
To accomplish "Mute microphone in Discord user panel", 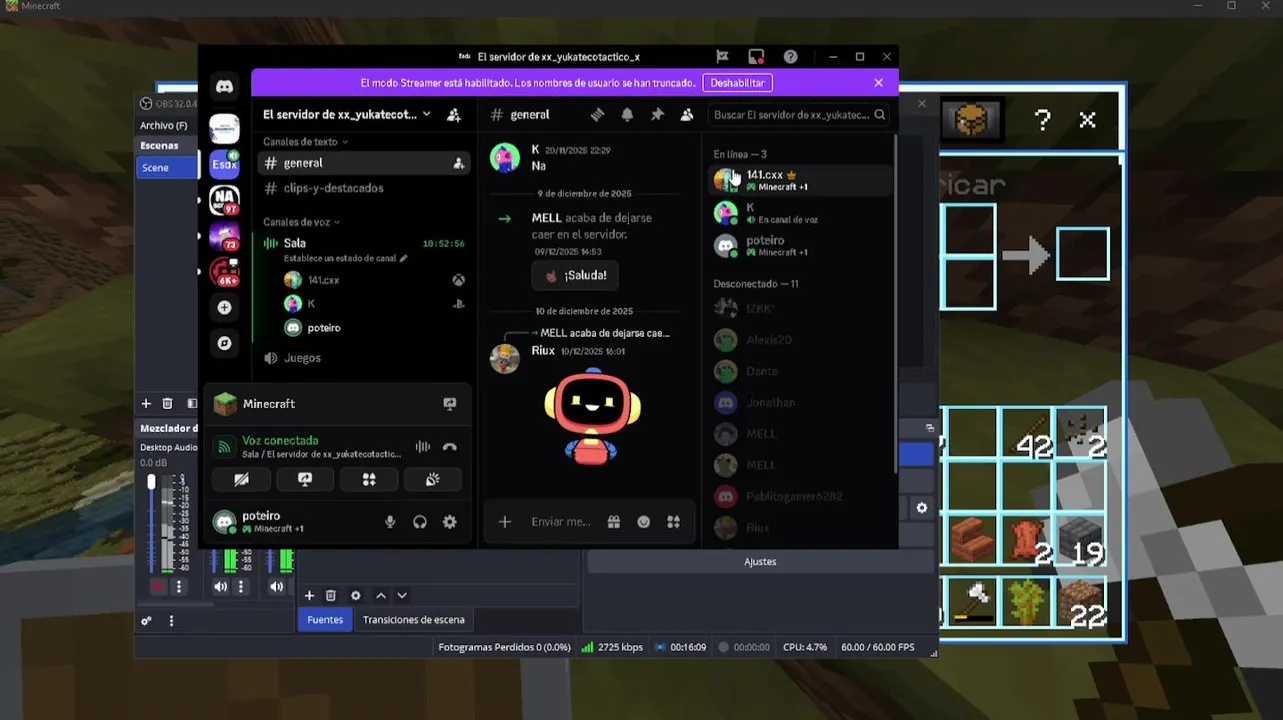I will pyautogui.click(x=390, y=522).
